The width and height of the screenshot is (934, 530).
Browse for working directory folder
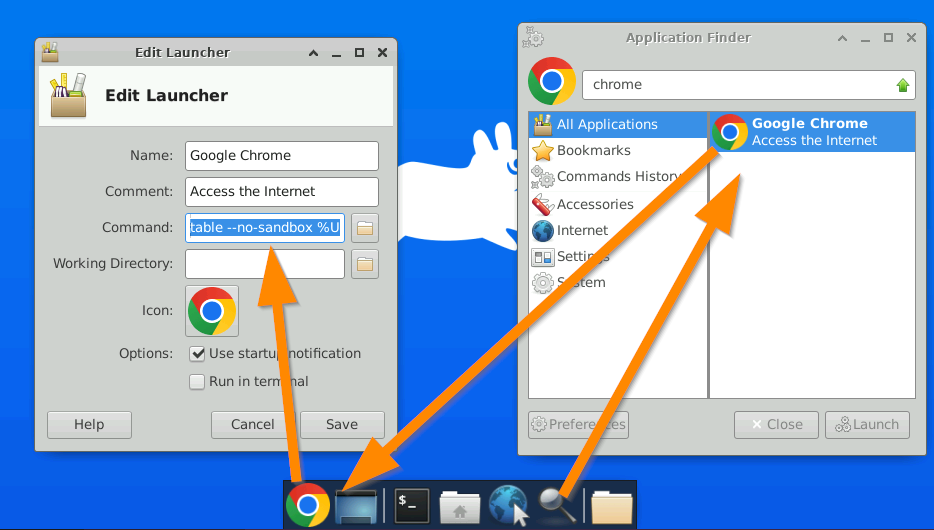365,264
